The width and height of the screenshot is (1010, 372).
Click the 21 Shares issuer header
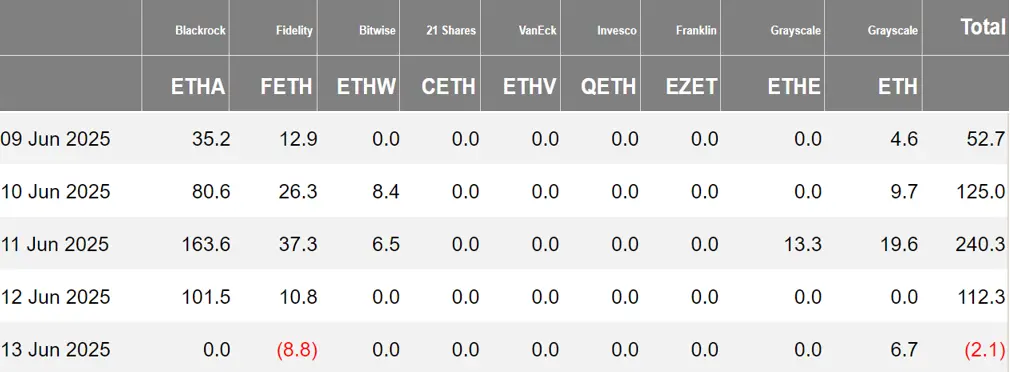(451, 30)
